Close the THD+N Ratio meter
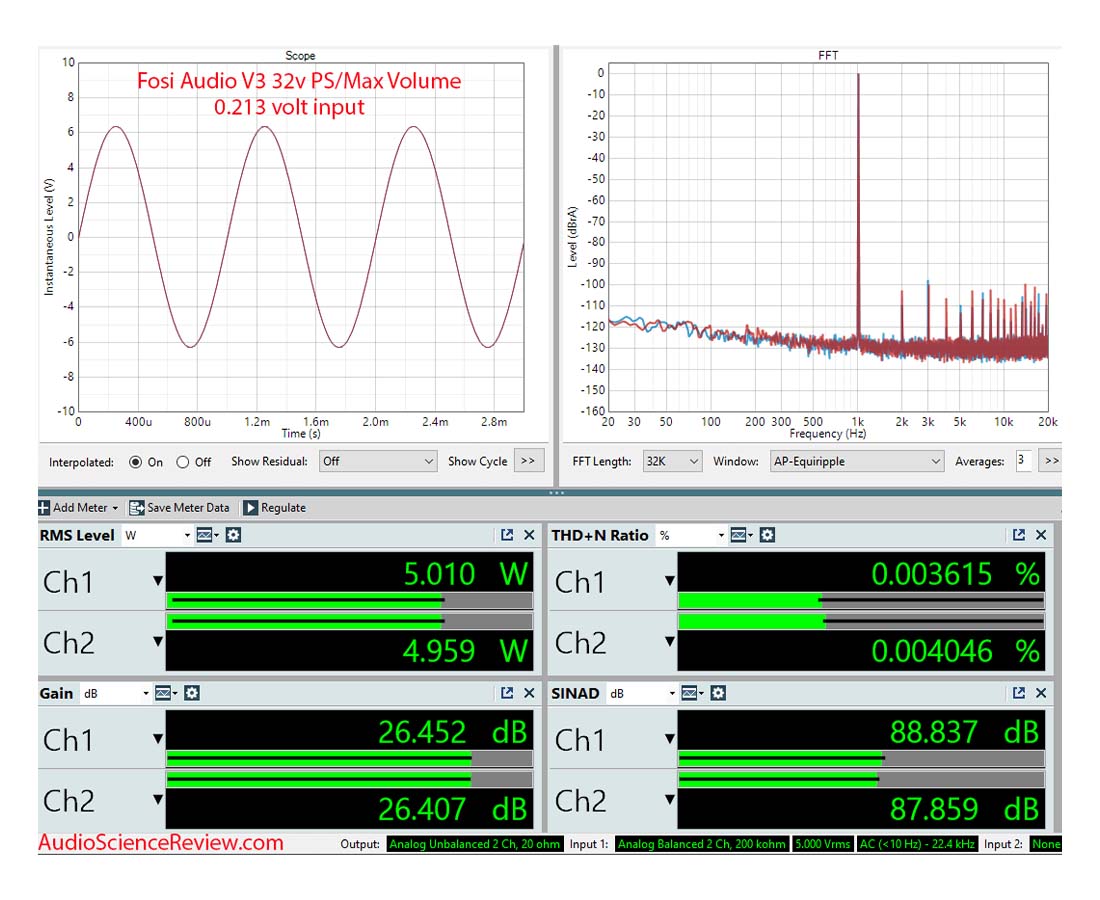 tap(1041, 535)
